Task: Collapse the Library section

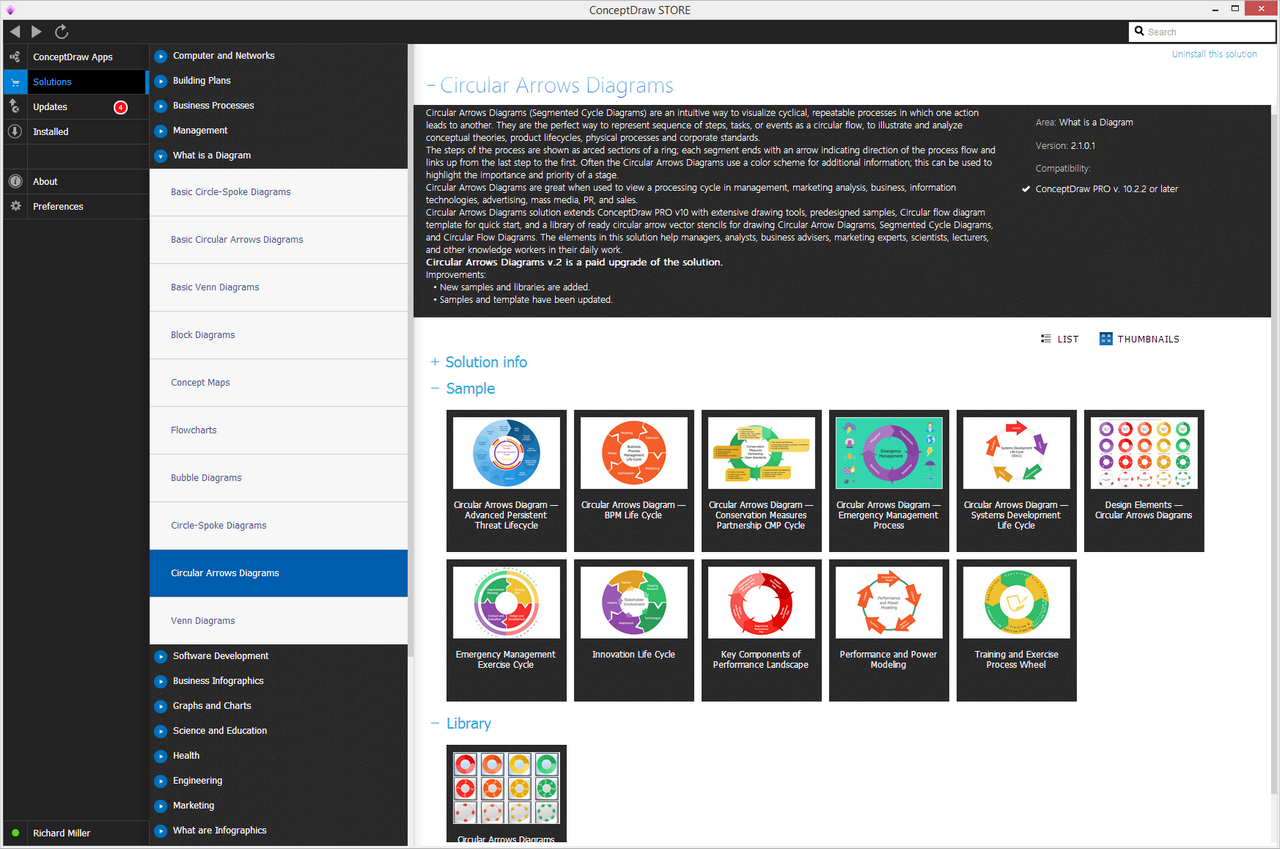Action: point(461,724)
